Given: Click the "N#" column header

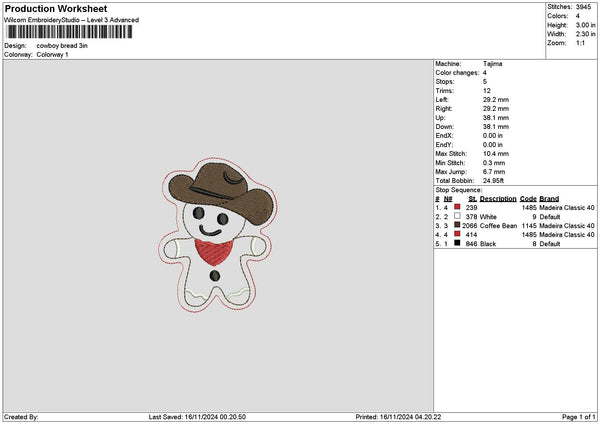Looking at the screenshot, I should 448,199.
